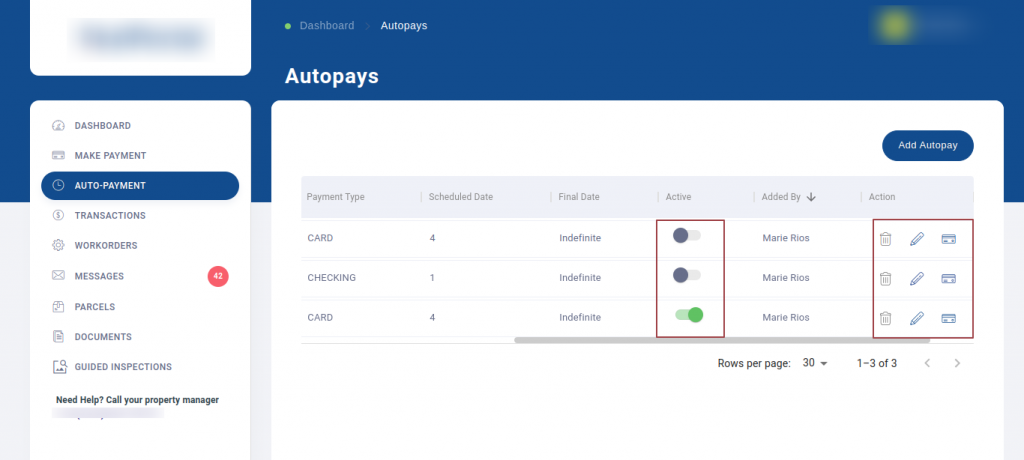The width and height of the screenshot is (1024, 460).
Task: Select Make Payment in the sidebar
Action: [110, 156]
